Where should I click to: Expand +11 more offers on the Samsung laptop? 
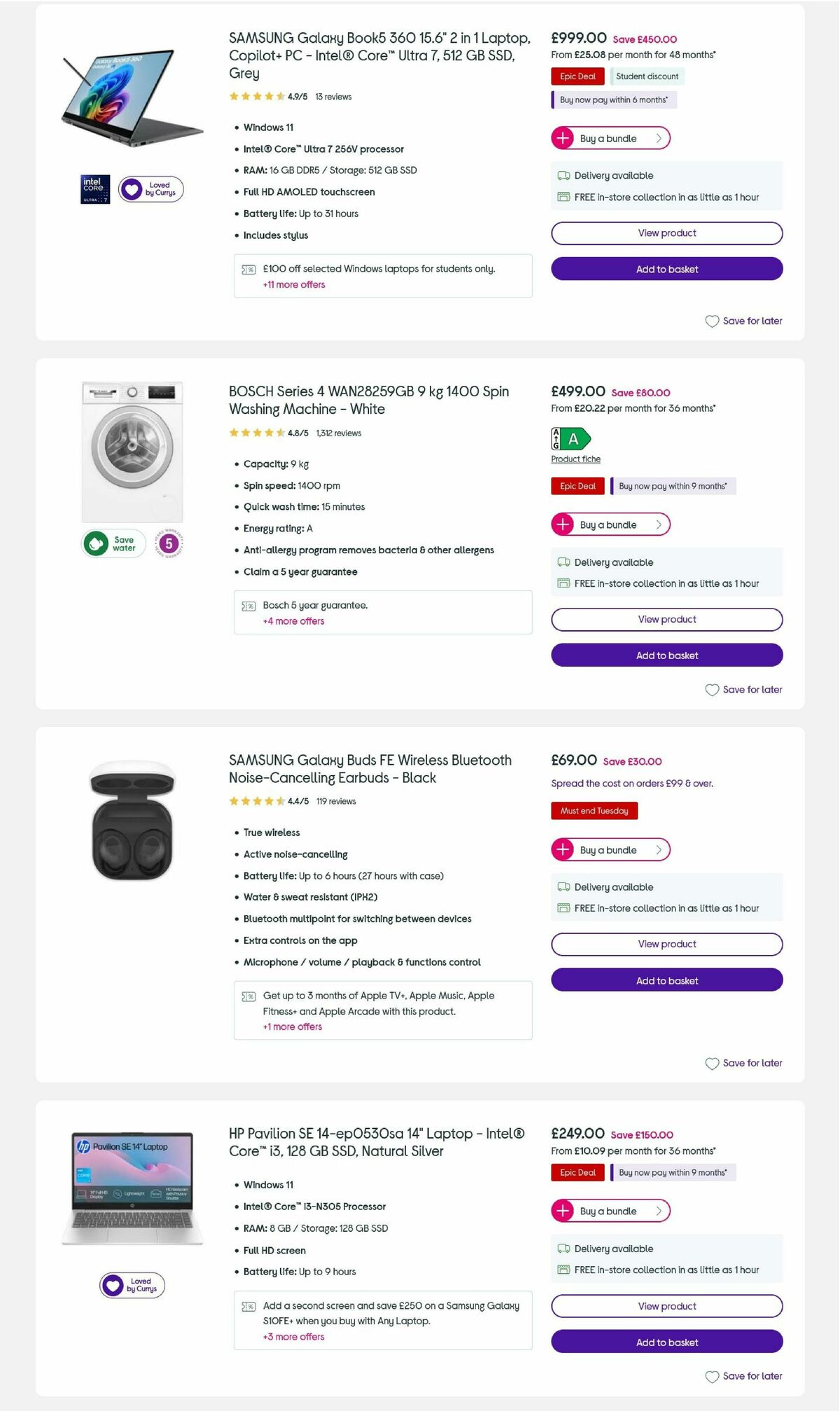click(293, 285)
